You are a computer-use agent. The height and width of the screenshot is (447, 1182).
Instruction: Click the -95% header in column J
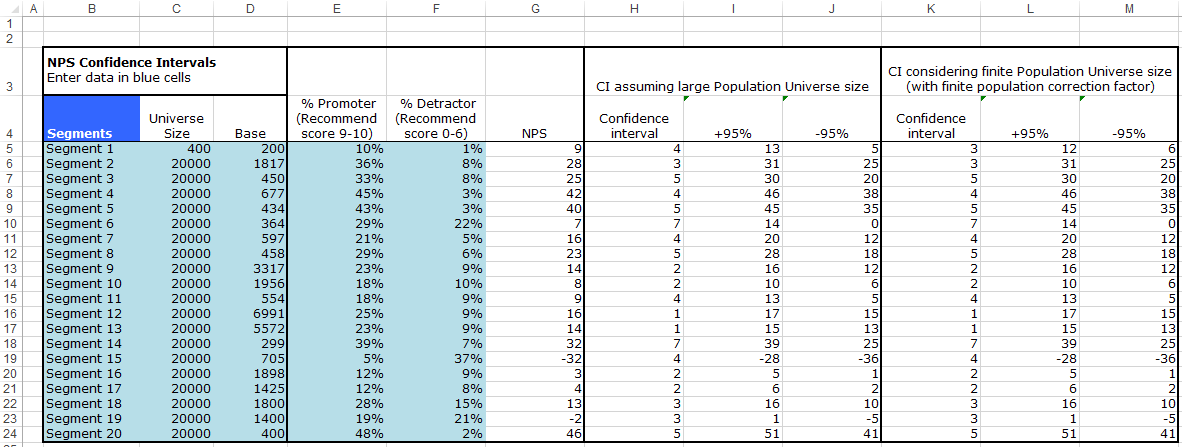tap(831, 119)
